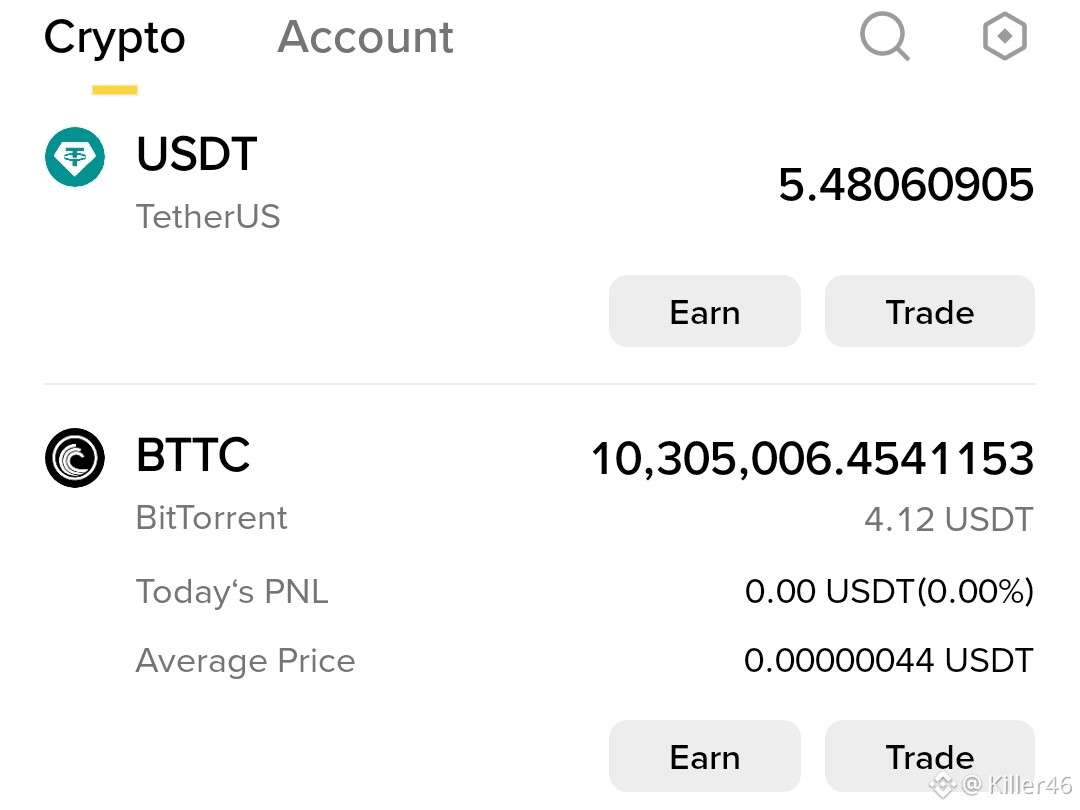Screen dimensions: 1080x810
Task: Tap the 0.00000044 USDT average price
Action: coord(889,660)
